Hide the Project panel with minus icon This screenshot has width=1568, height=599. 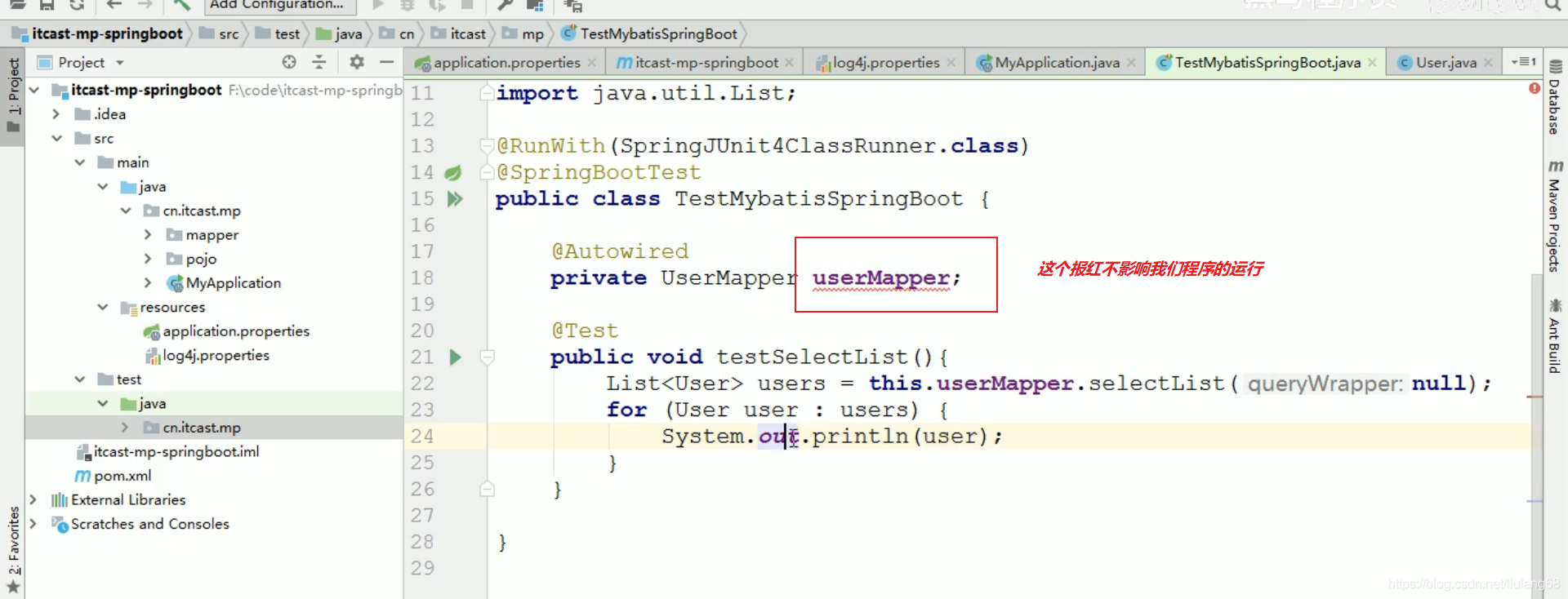point(387,62)
